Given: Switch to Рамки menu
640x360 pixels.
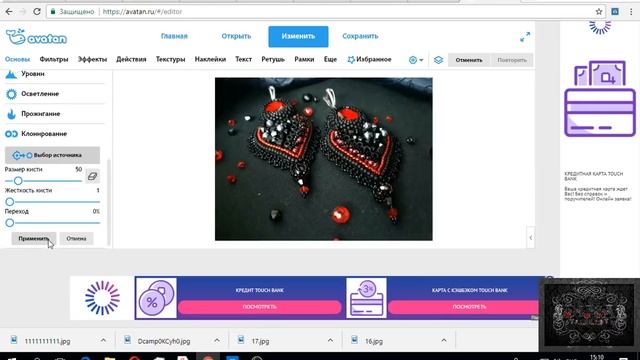Looking at the screenshot, I should (x=304, y=59).
